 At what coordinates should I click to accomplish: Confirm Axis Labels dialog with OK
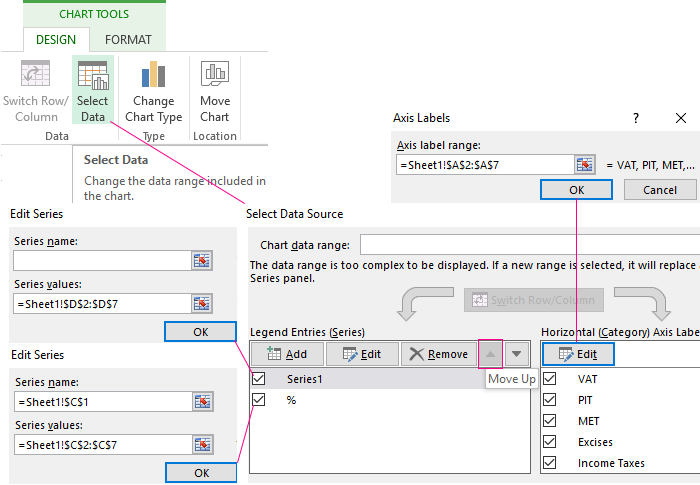(576, 190)
